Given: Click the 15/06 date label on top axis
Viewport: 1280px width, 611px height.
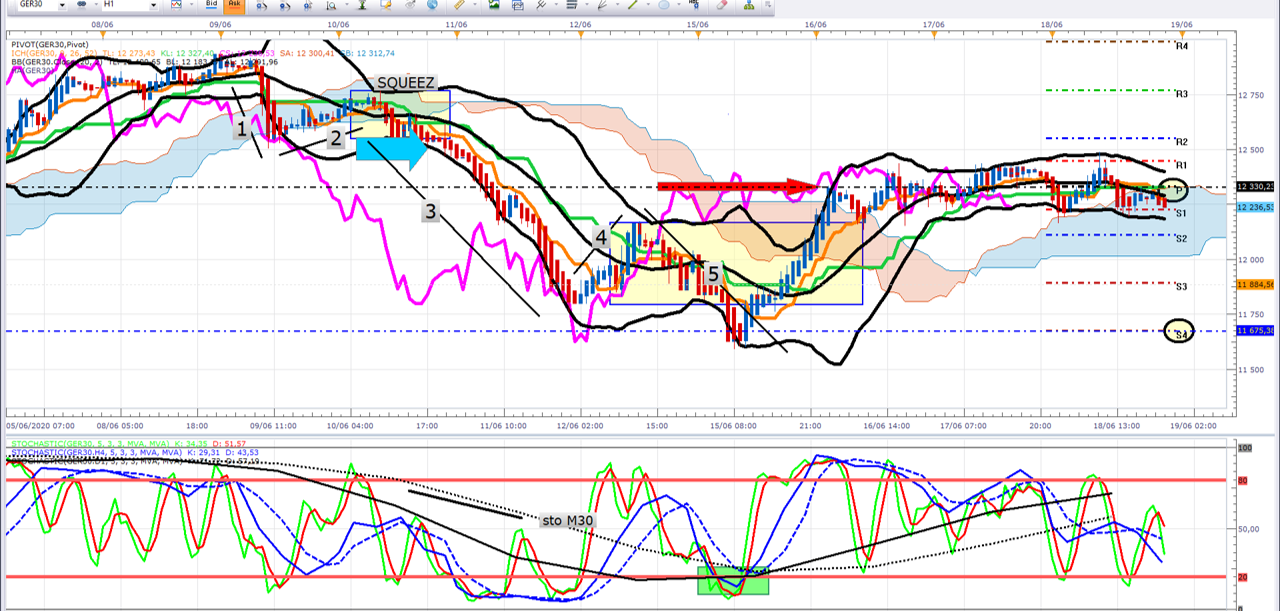Looking at the screenshot, I should pyautogui.click(x=697, y=24).
